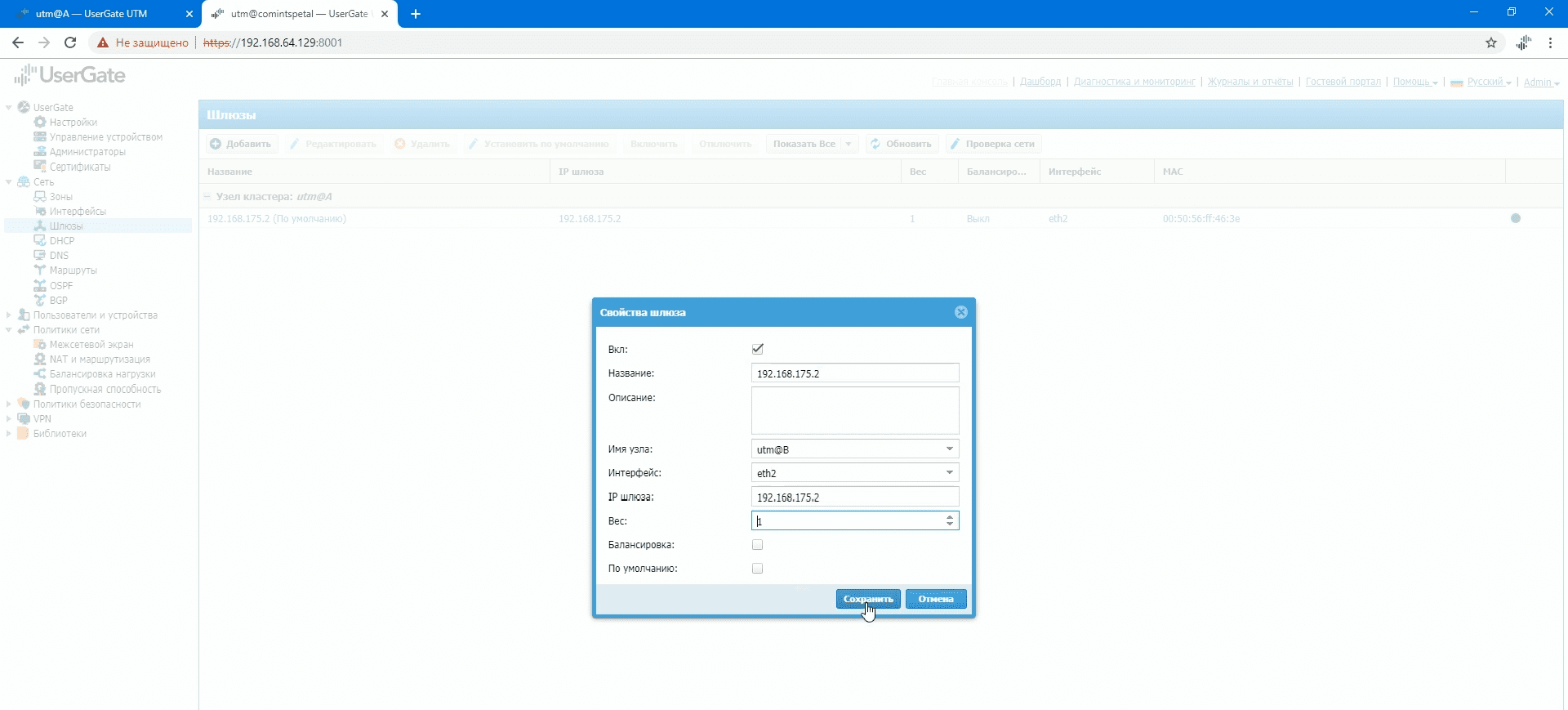Viewport: 1568px width, 710px height.
Task: Open Администраторы via its tree icon
Action: [x=39, y=152]
